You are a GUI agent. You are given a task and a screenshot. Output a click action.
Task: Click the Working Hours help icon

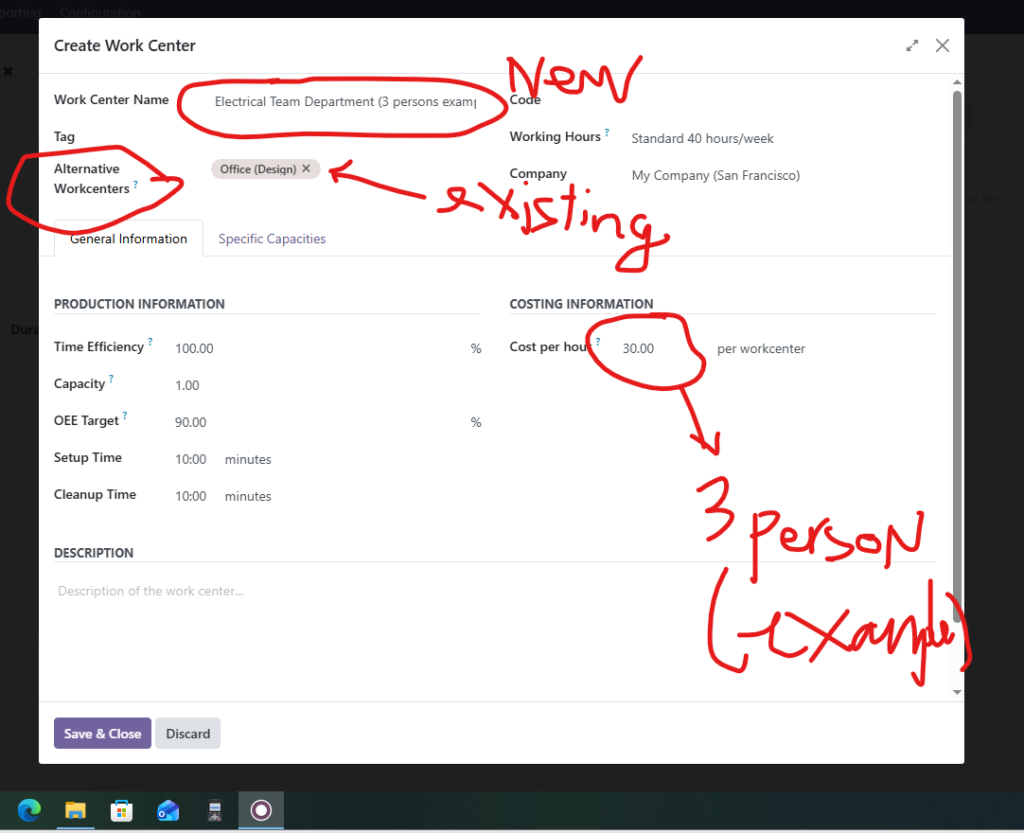(x=607, y=132)
